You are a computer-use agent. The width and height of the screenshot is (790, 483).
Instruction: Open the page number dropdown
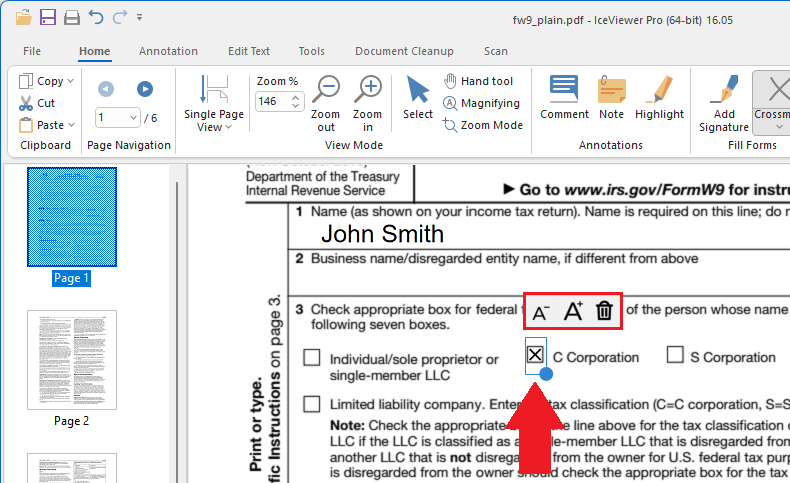click(133, 117)
